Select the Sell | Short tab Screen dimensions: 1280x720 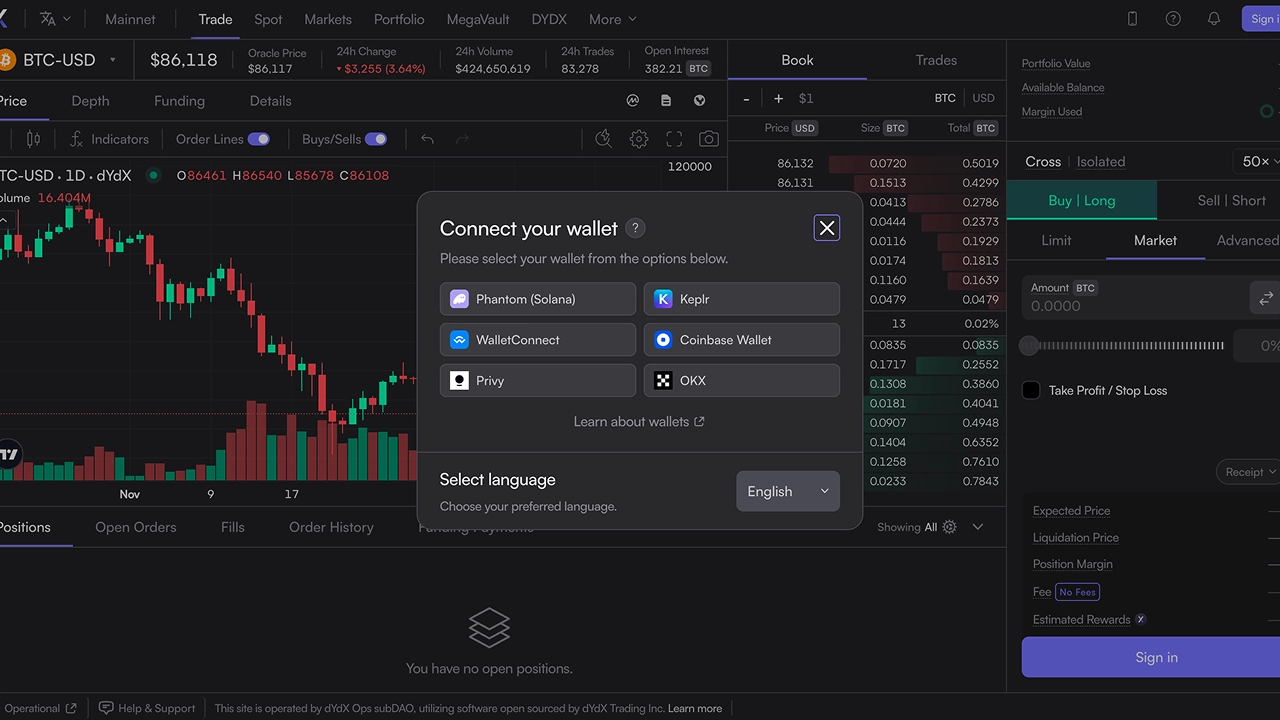1231,200
